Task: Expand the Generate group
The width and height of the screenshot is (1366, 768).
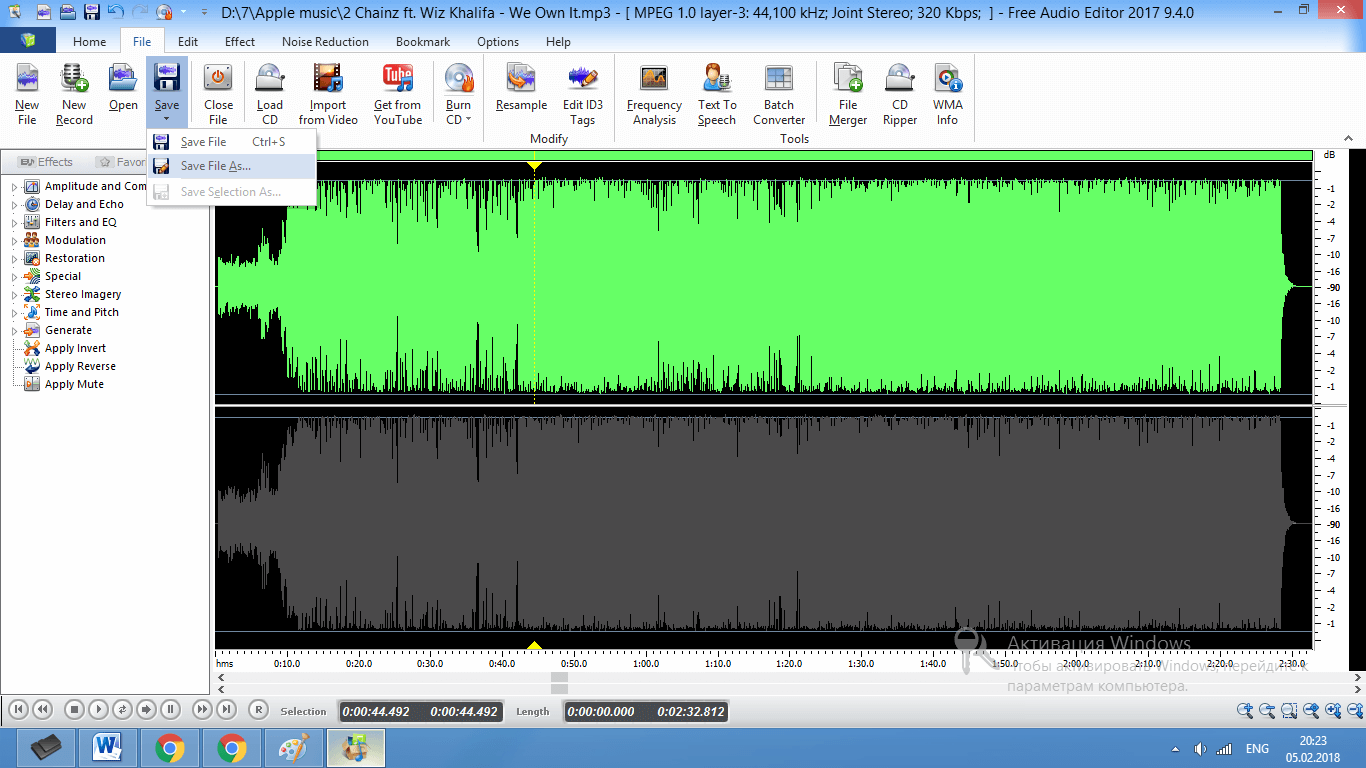Action: point(15,331)
